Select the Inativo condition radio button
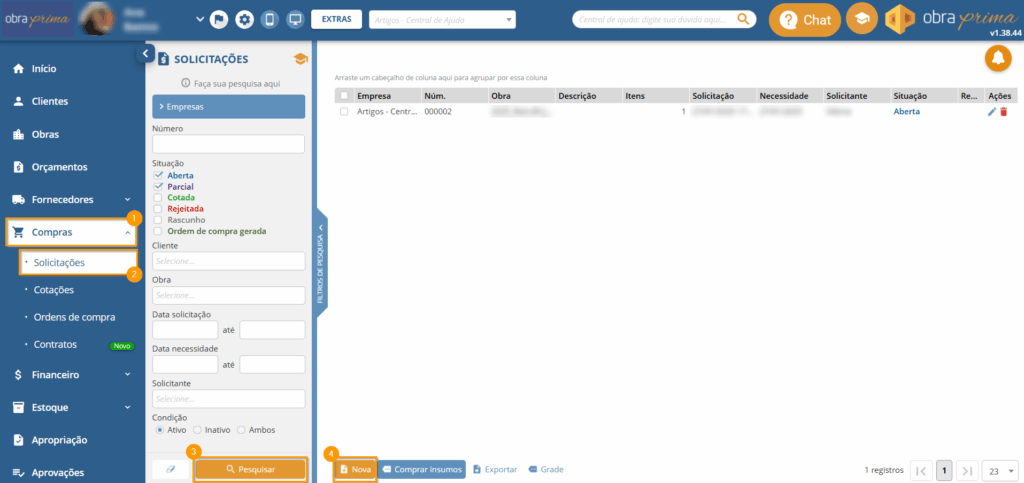 [x=197, y=430]
